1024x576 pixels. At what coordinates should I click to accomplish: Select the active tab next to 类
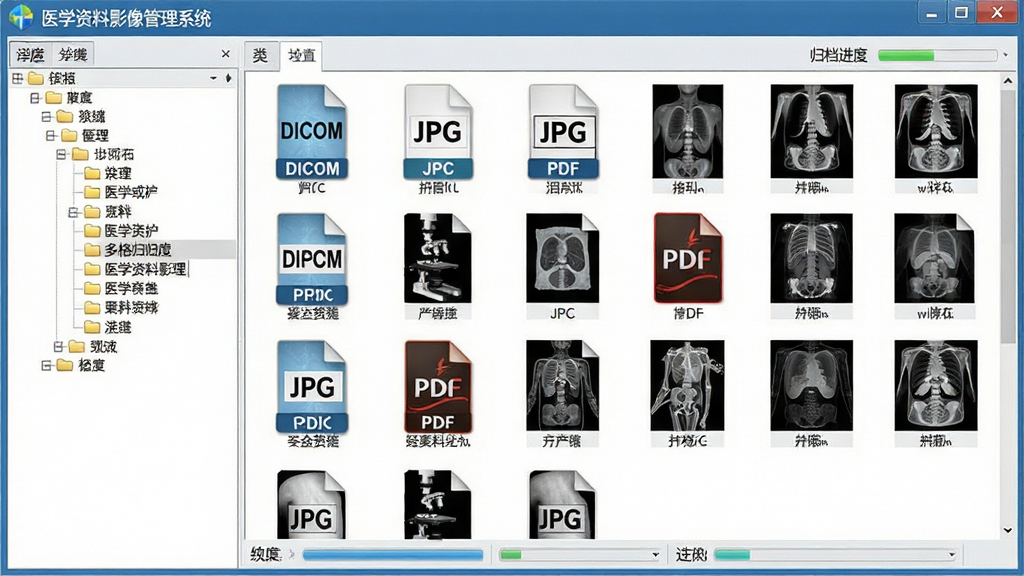[x=301, y=56]
